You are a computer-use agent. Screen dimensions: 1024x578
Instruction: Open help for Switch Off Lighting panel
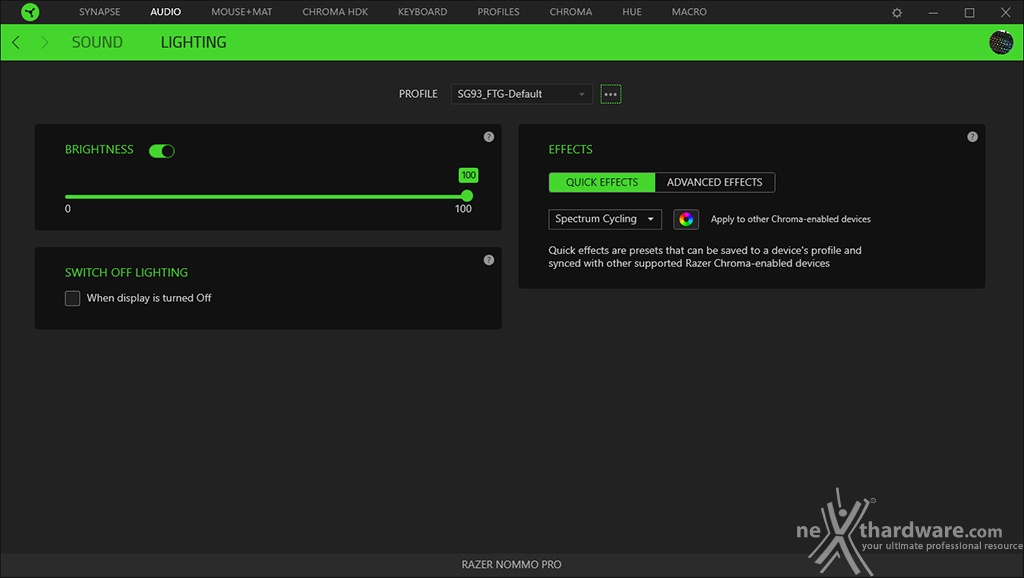pos(488,260)
